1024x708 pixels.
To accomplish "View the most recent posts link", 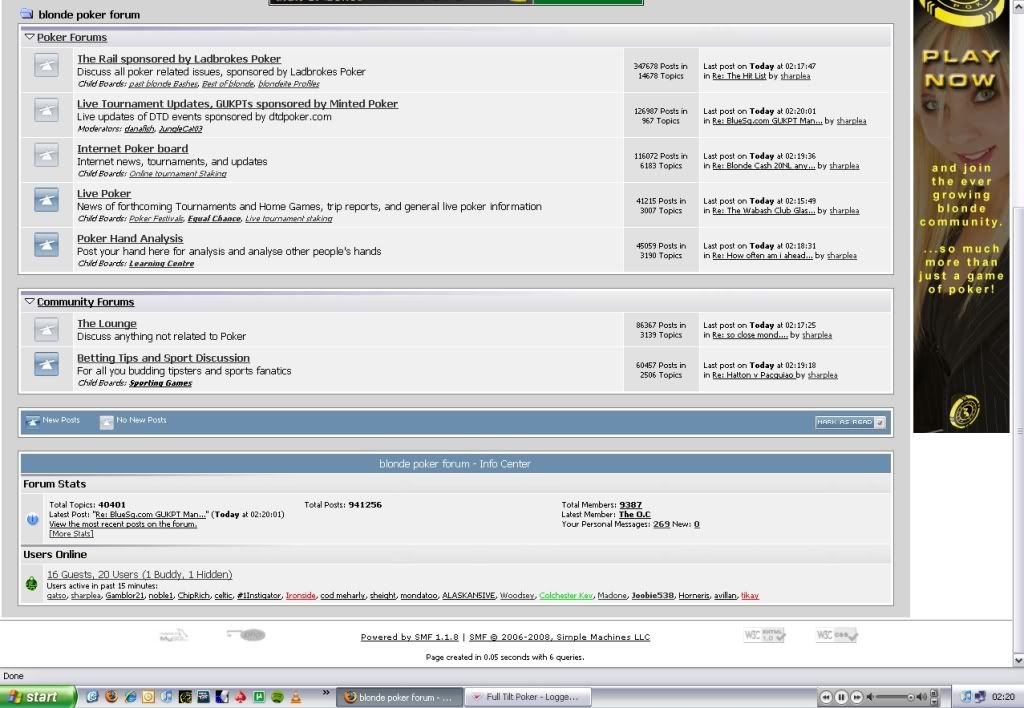I will click(123, 524).
